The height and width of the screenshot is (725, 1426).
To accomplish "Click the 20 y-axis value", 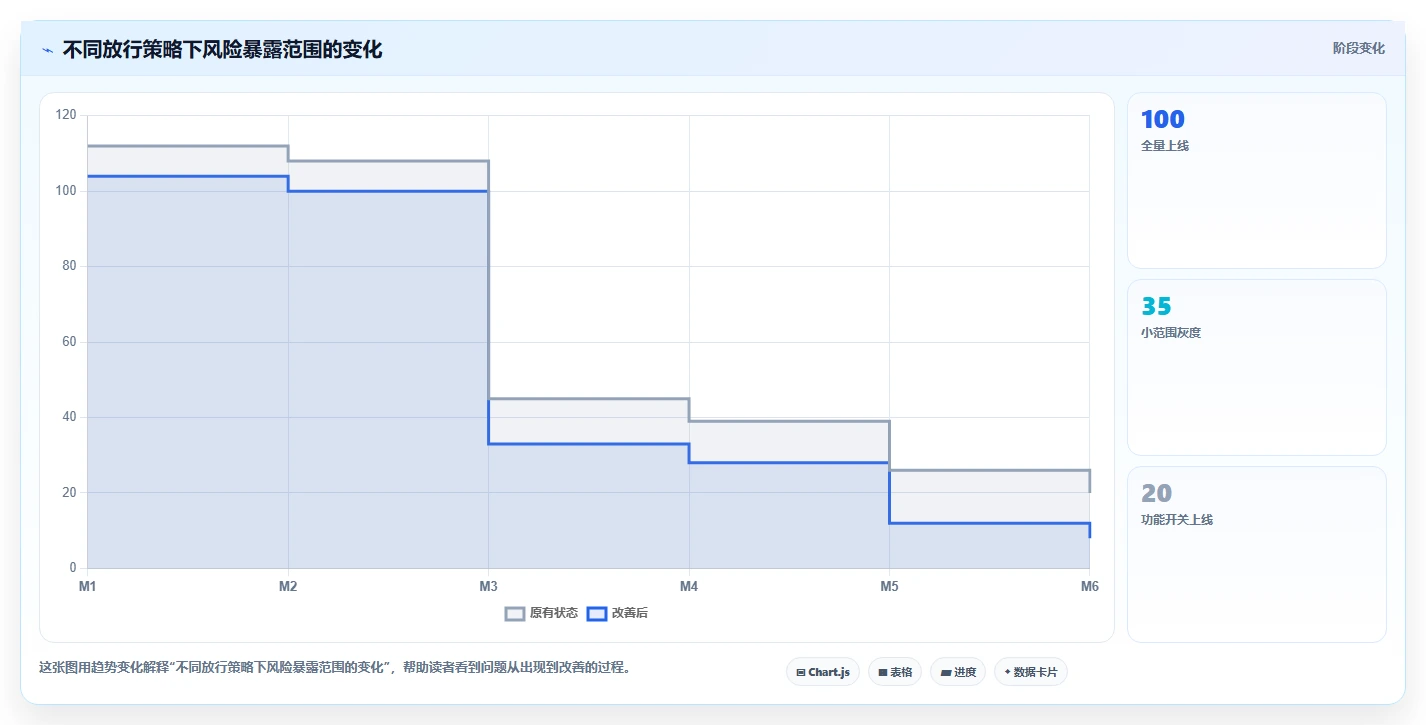I will click(69, 493).
